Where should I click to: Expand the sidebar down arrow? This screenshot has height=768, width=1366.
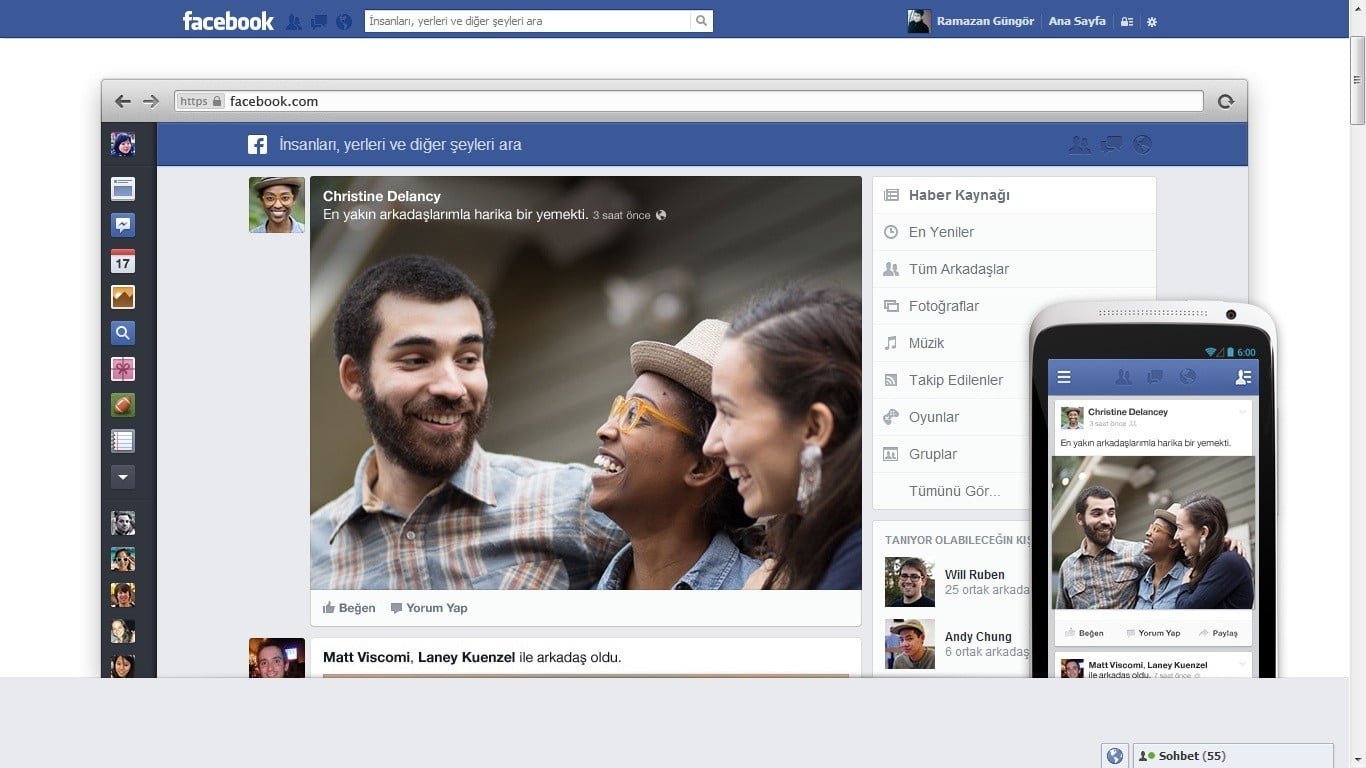[x=123, y=477]
